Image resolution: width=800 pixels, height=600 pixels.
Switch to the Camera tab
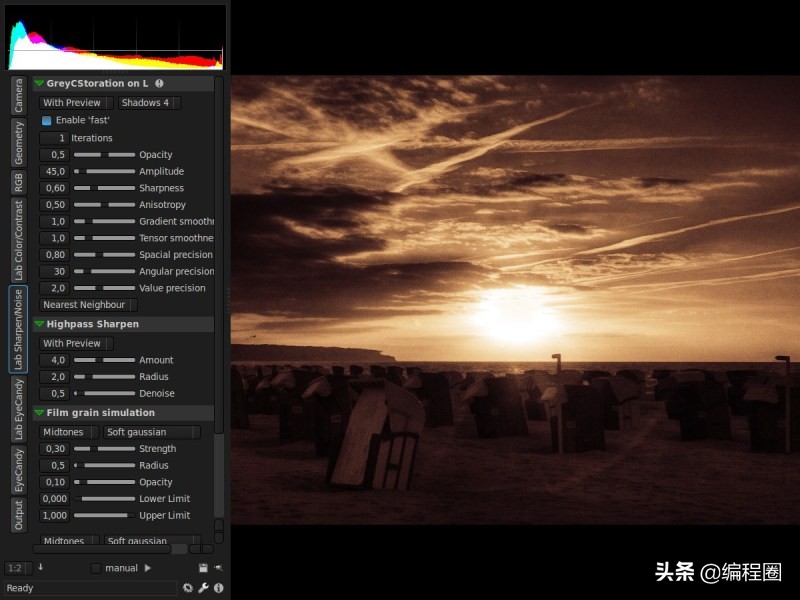point(19,95)
